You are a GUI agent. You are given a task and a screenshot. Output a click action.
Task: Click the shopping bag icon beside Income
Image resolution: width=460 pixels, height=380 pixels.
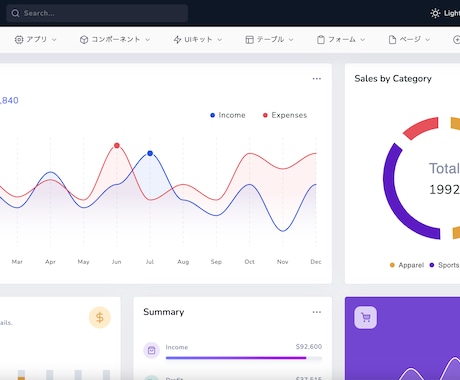pyautogui.click(x=151, y=350)
